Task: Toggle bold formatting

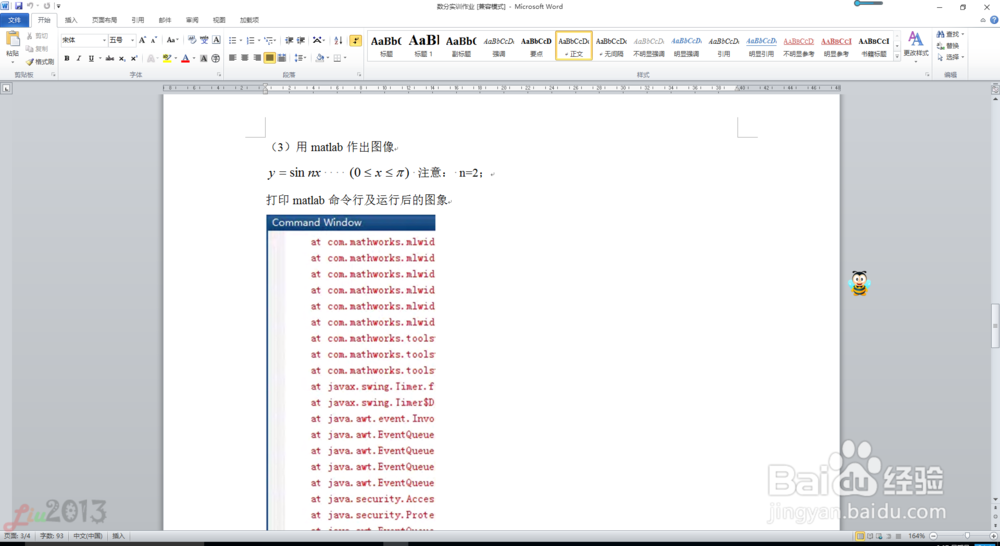Action: 67,58
